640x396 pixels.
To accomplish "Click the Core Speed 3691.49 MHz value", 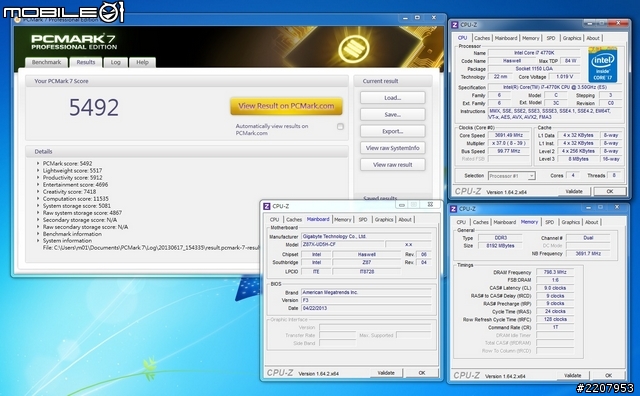I will [x=509, y=136].
